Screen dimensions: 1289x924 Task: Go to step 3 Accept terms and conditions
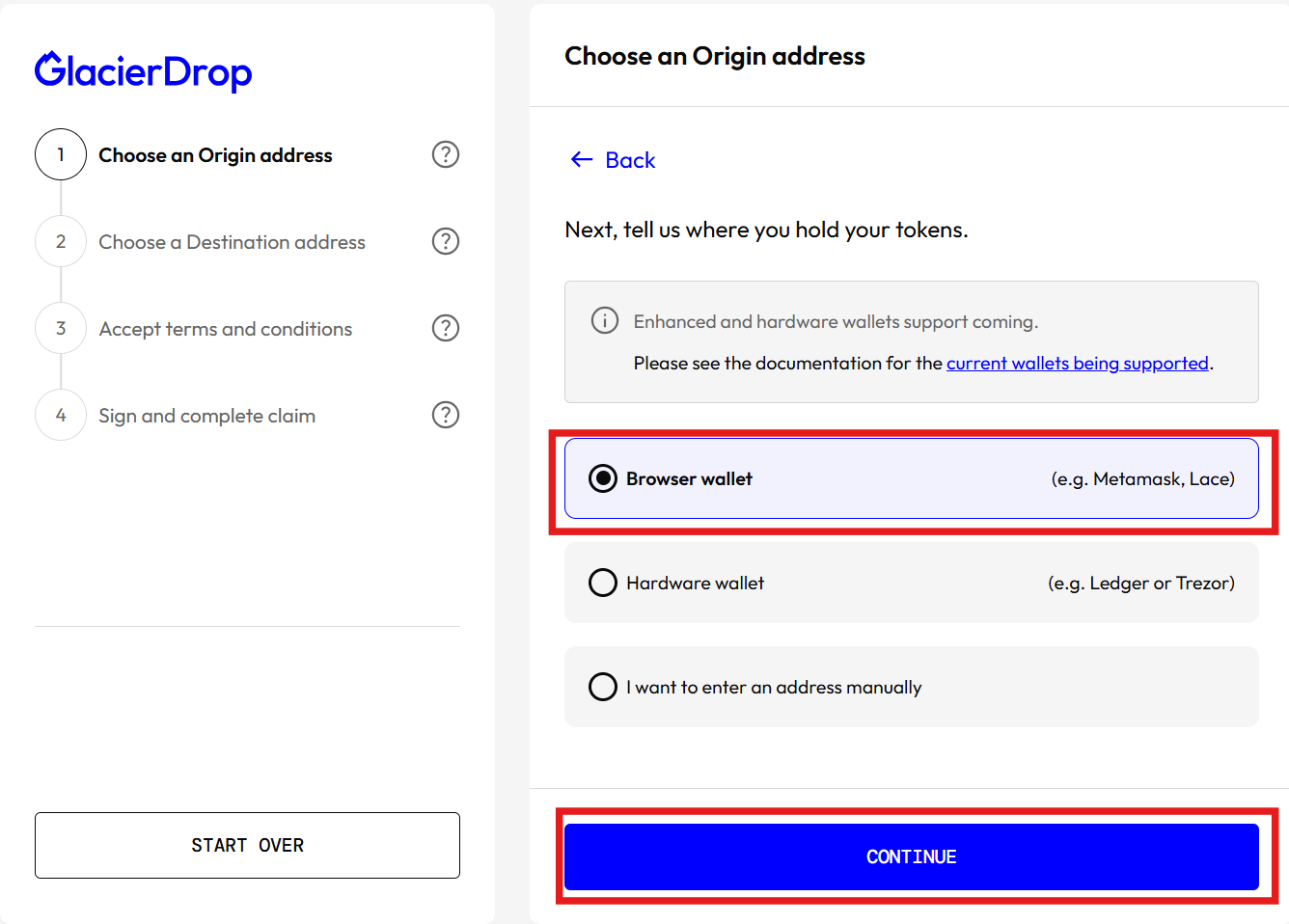click(x=225, y=329)
